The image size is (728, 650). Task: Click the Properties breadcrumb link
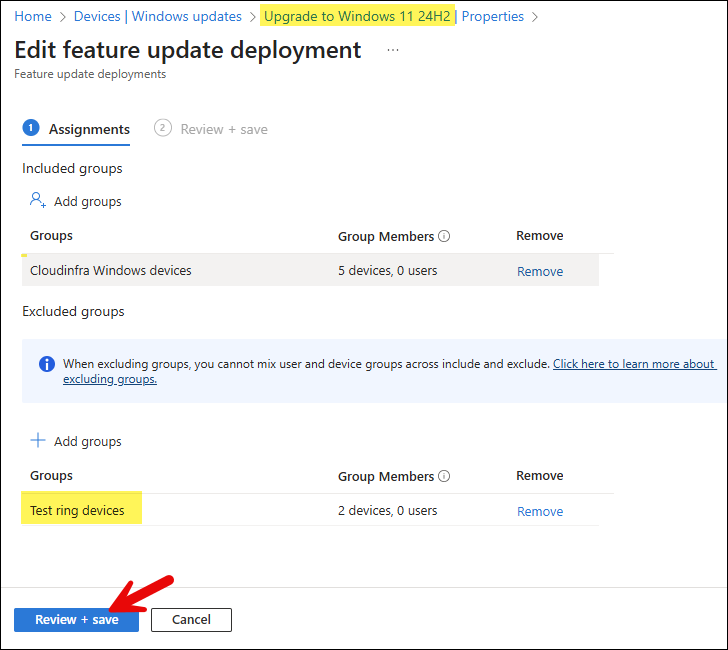click(x=493, y=16)
